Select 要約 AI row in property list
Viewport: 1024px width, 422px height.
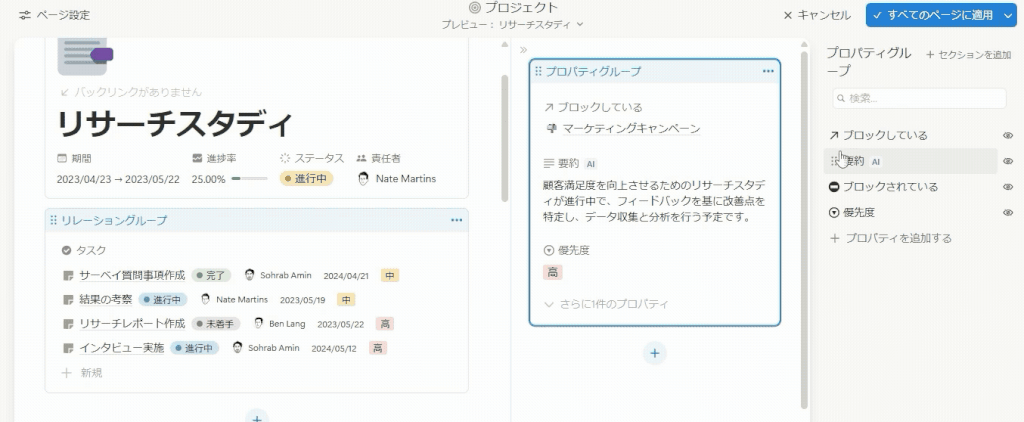[912, 161]
